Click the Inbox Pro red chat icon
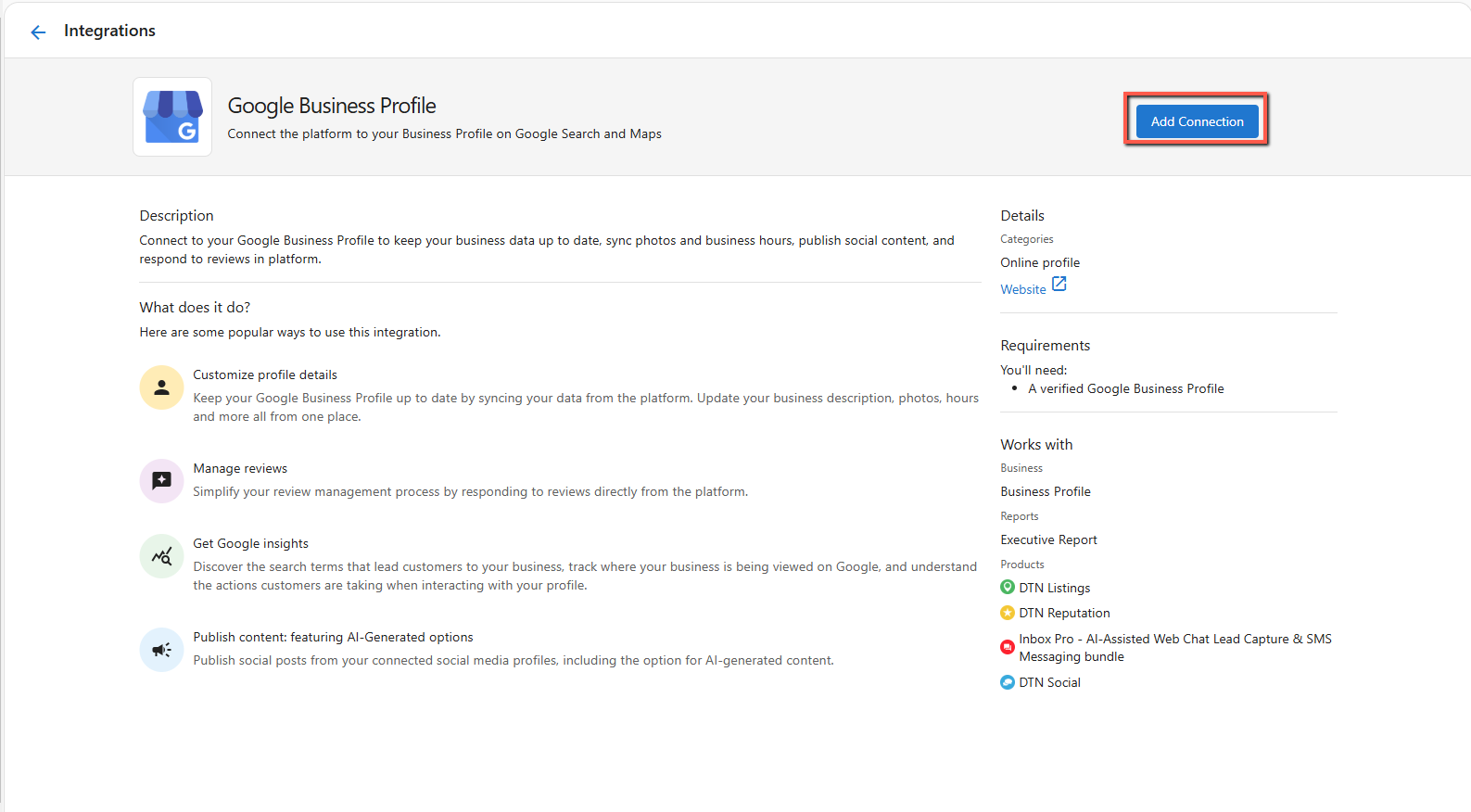This screenshot has height=812, width=1471. pyautogui.click(x=1008, y=647)
